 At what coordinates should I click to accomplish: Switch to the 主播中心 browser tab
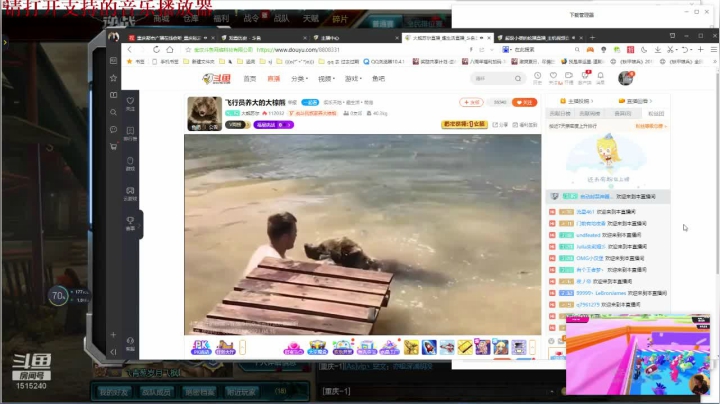pyautogui.click(x=355, y=38)
